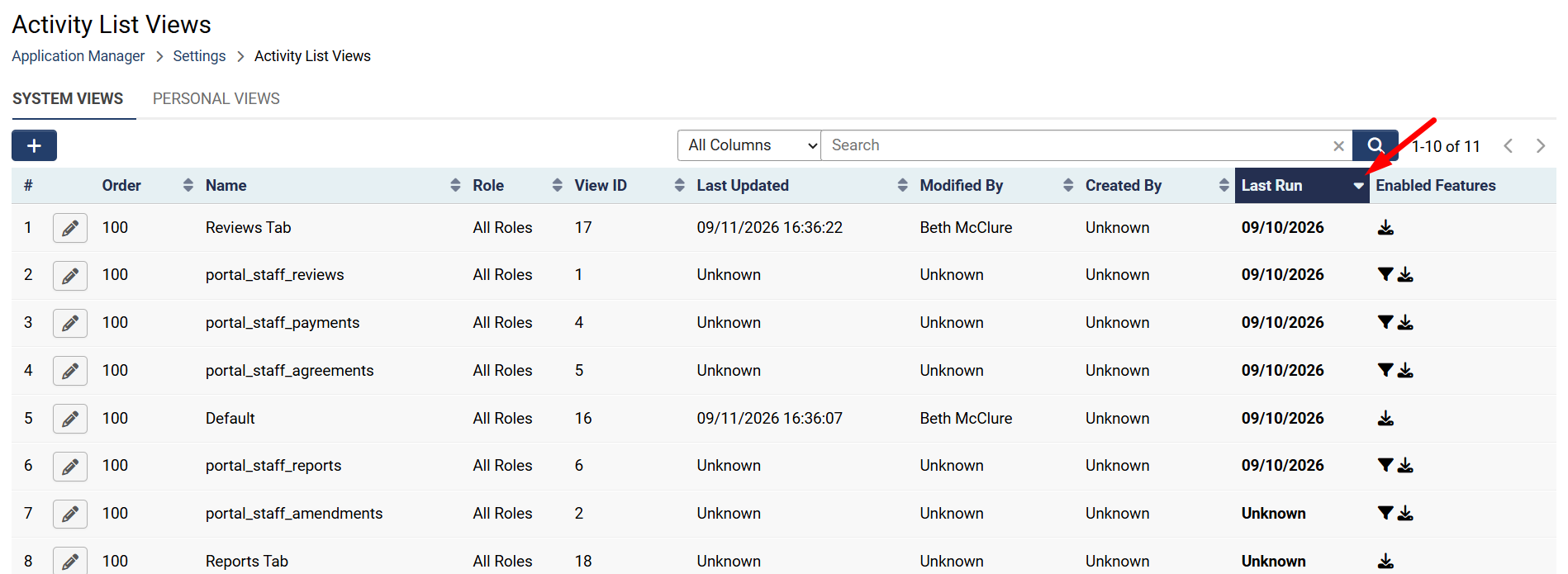
Task: Click the filter icon for portal_staff_amendments
Action: click(1385, 514)
